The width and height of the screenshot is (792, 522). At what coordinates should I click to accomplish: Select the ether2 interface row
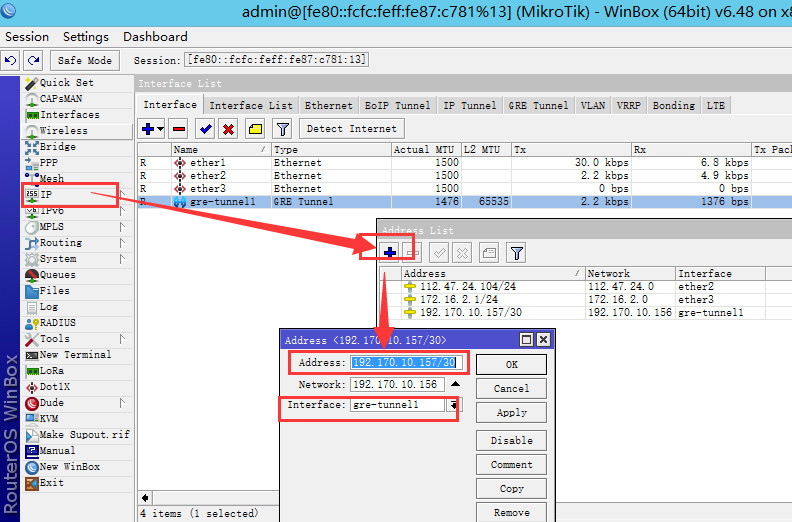[464, 175]
